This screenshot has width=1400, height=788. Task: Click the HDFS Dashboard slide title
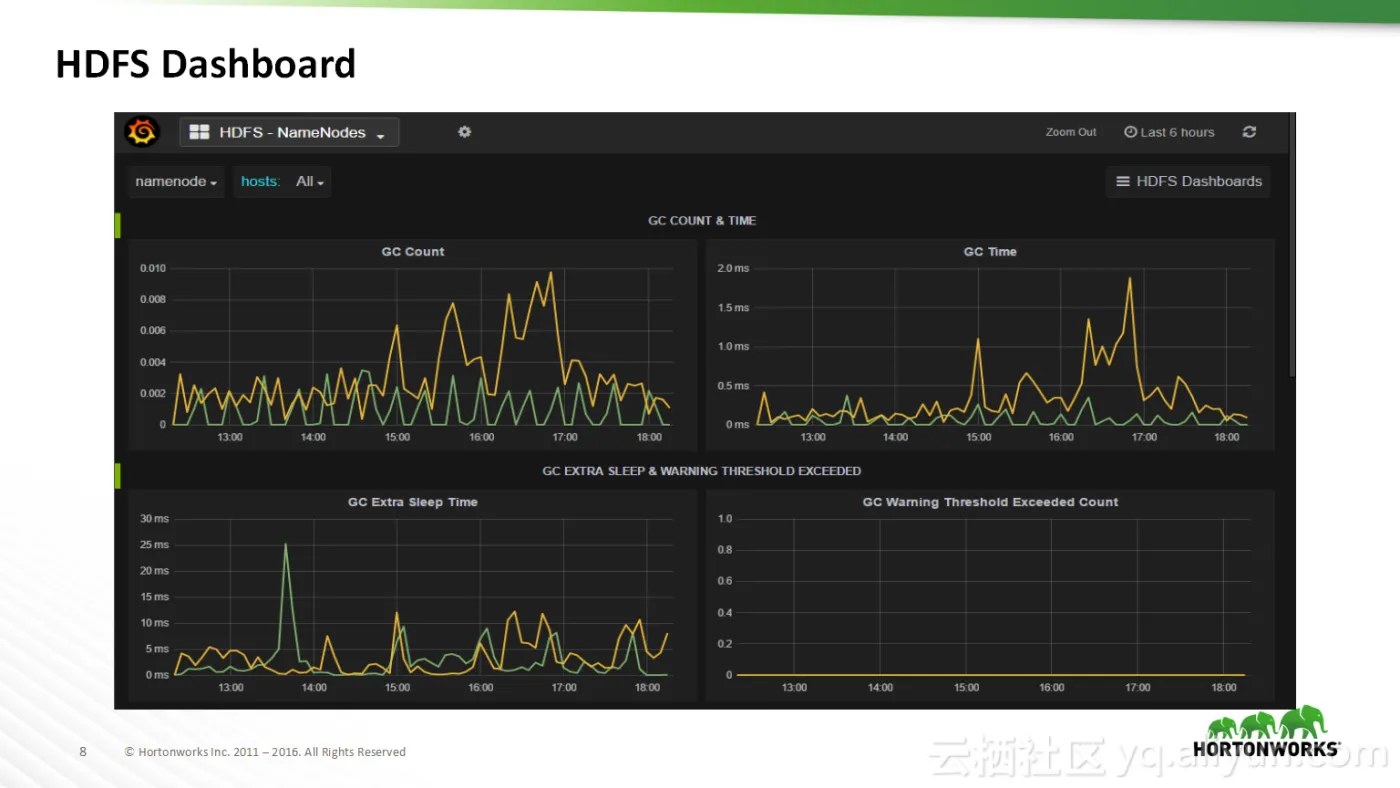tap(206, 64)
